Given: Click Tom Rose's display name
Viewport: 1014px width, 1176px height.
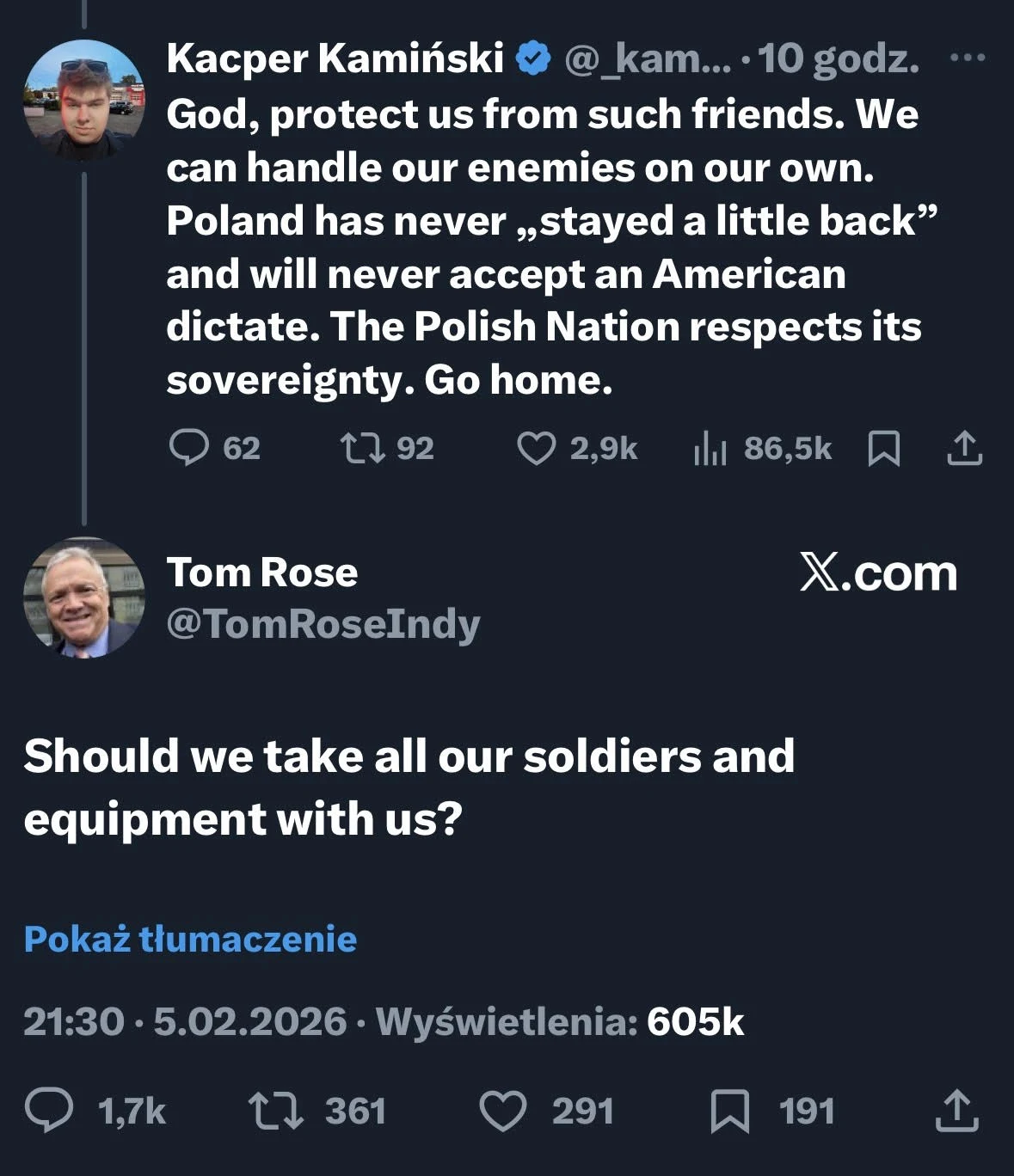Looking at the screenshot, I should [x=261, y=573].
